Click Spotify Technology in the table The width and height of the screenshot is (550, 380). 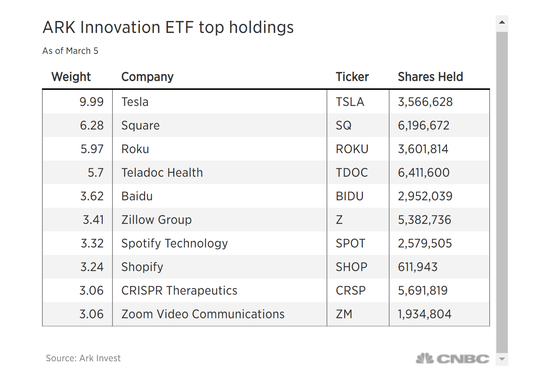[x=174, y=243]
